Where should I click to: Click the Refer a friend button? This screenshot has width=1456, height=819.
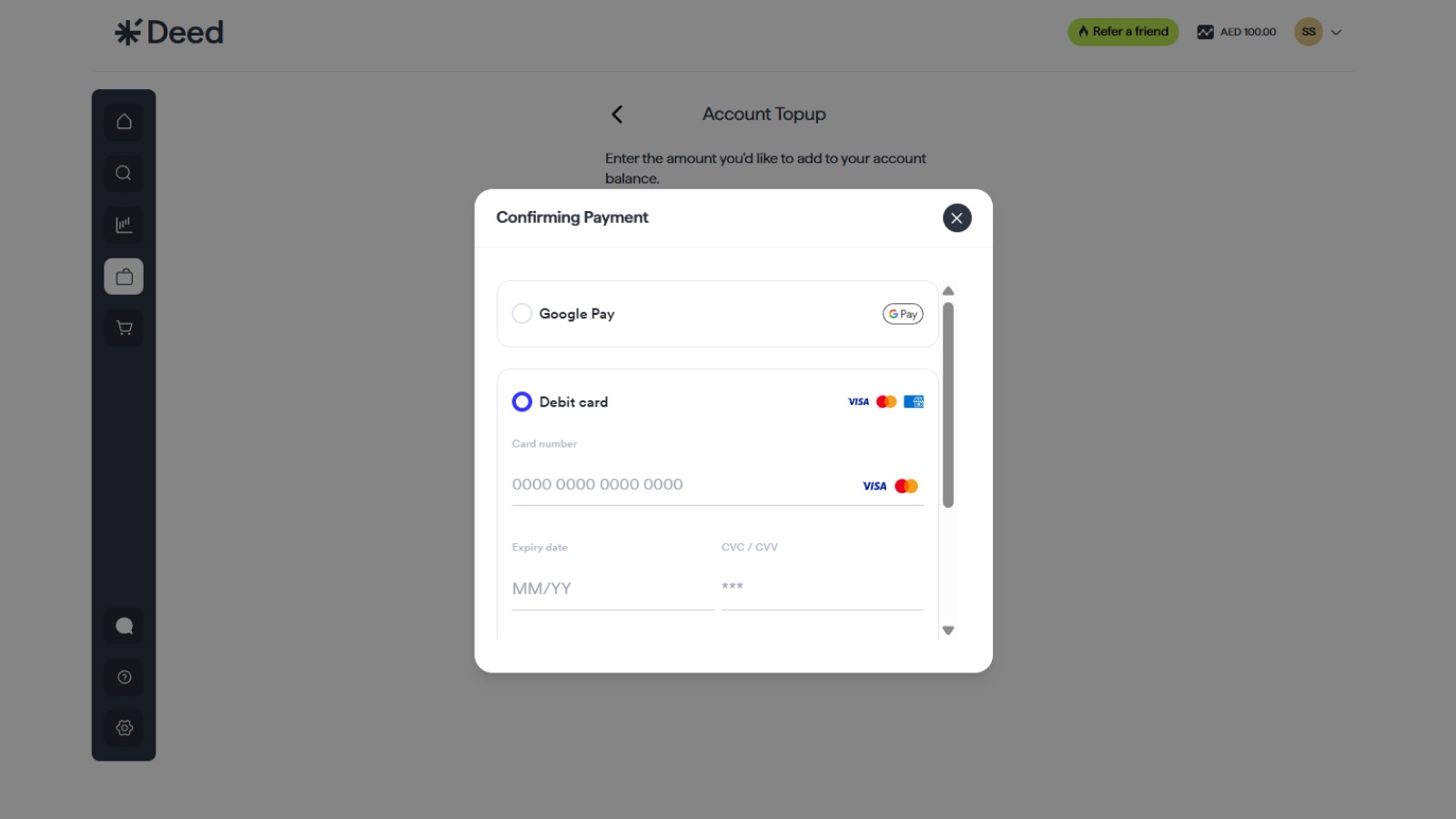pyautogui.click(x=1122, y=31)
